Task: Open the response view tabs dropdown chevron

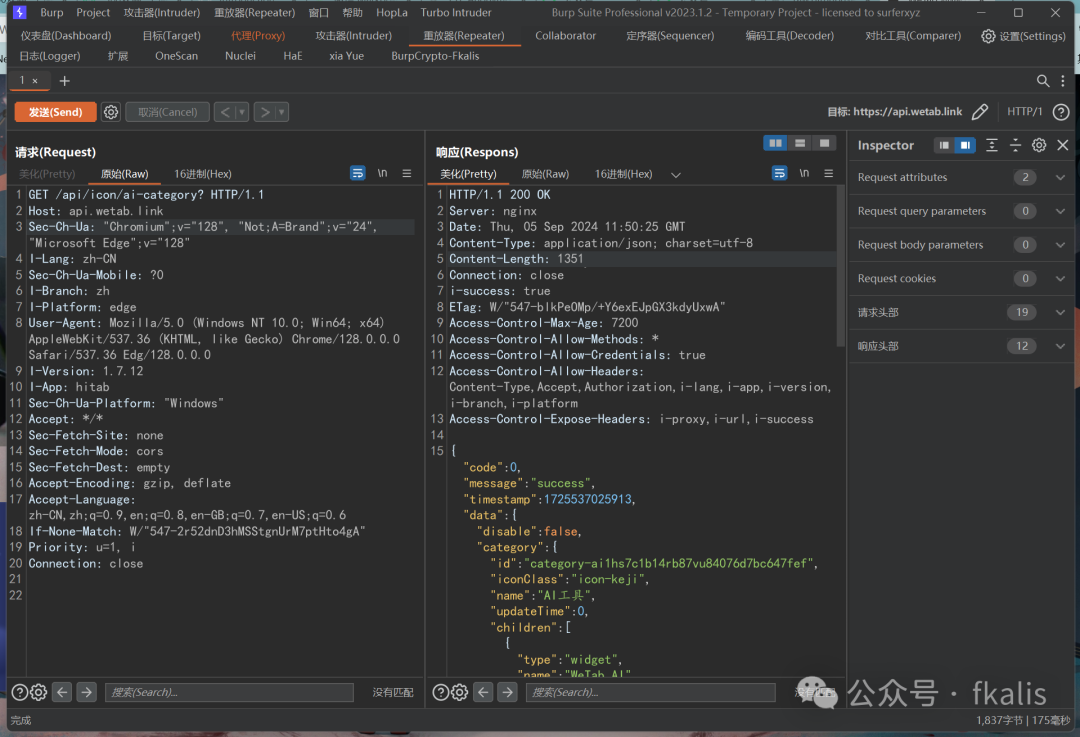Action: coord(676,175)
